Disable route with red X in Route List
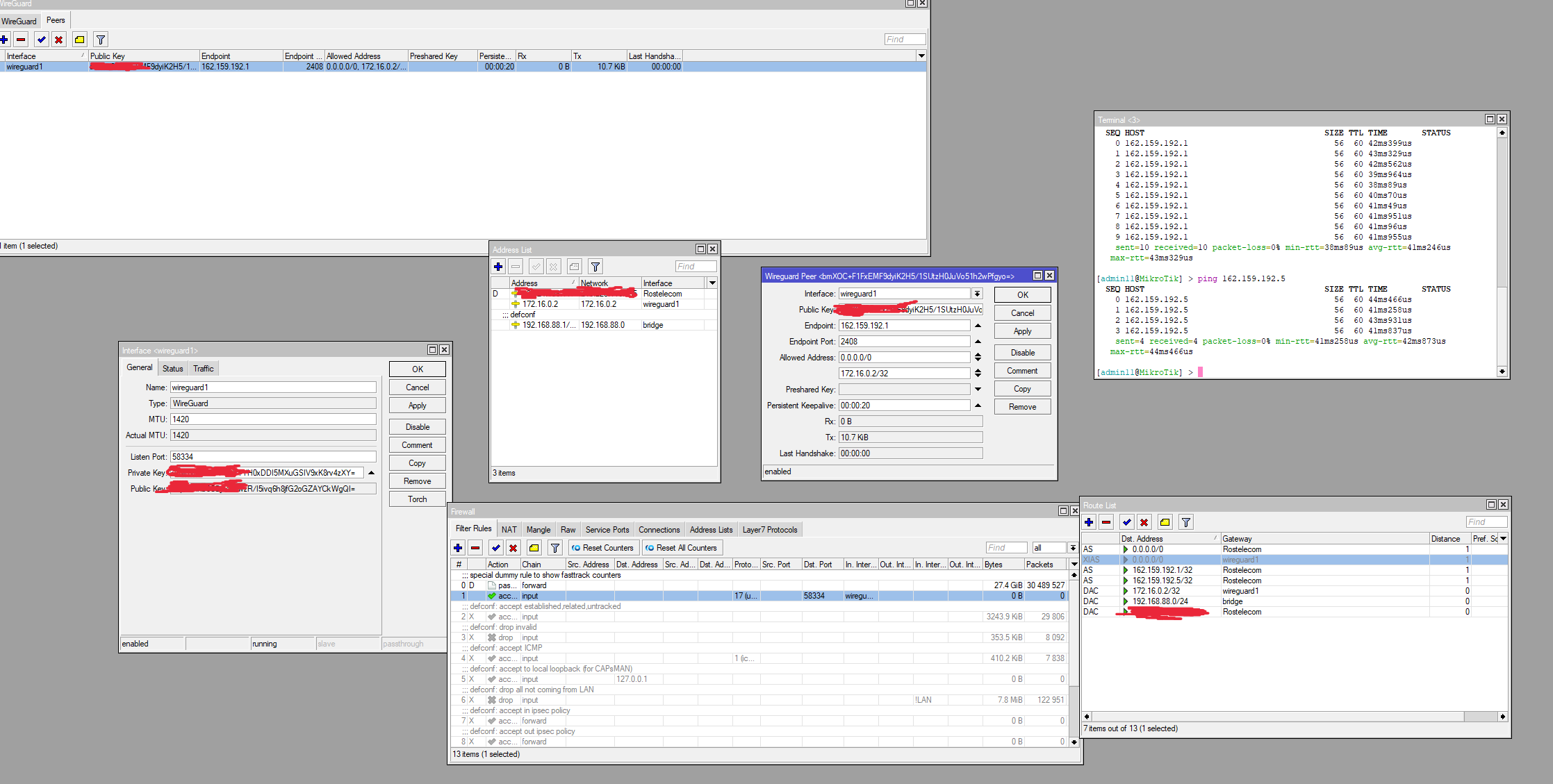This screenshot has width=1553, height=784. pyautogui.click(x=1144, y=522)
